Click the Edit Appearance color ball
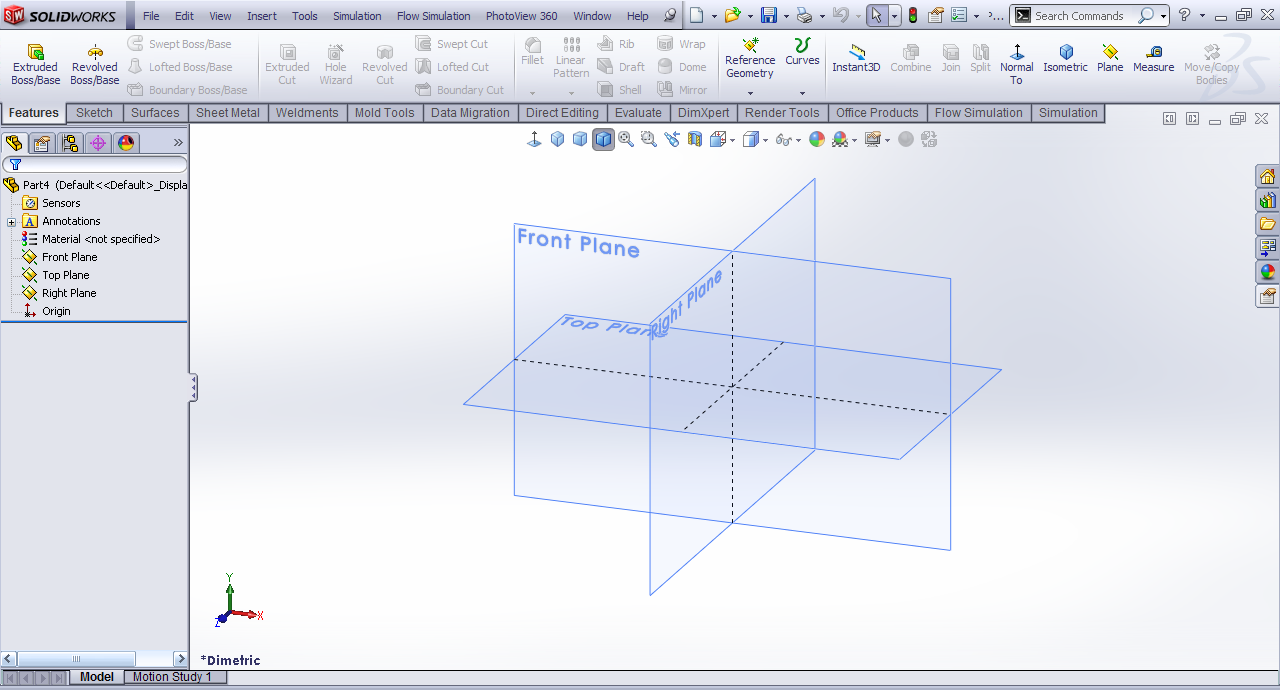The width and height of the screenshot is (1280, 690). (x=817, y=140)
